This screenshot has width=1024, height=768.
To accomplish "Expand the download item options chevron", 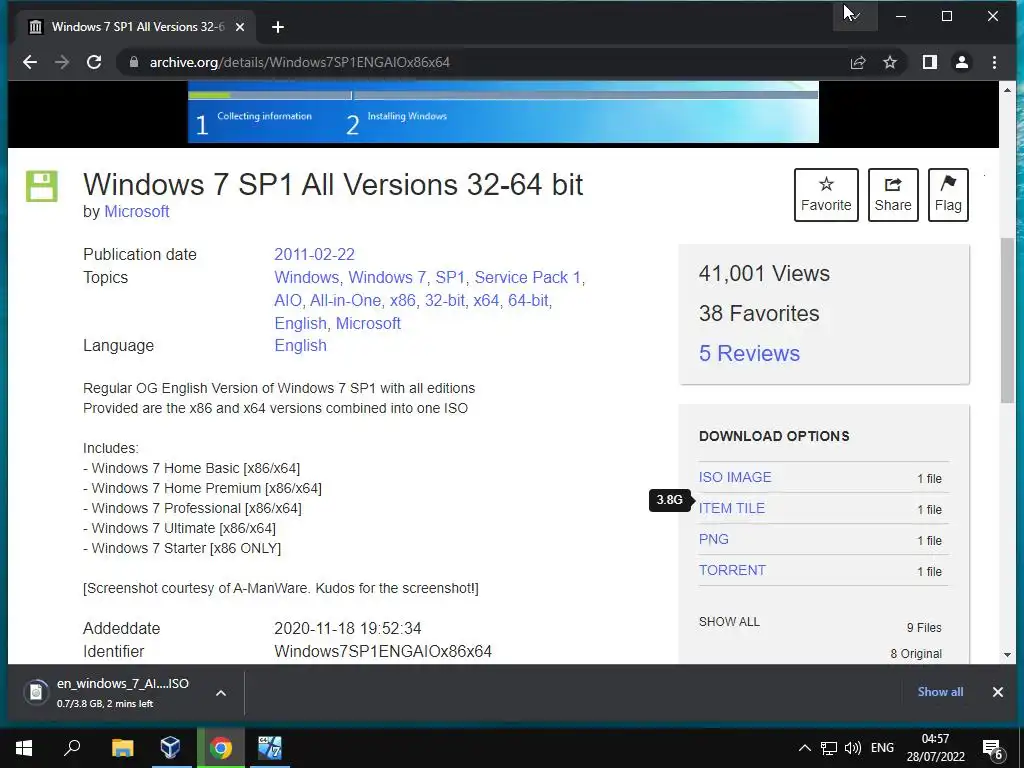I will pyautogui.click(x=221, y=693).
